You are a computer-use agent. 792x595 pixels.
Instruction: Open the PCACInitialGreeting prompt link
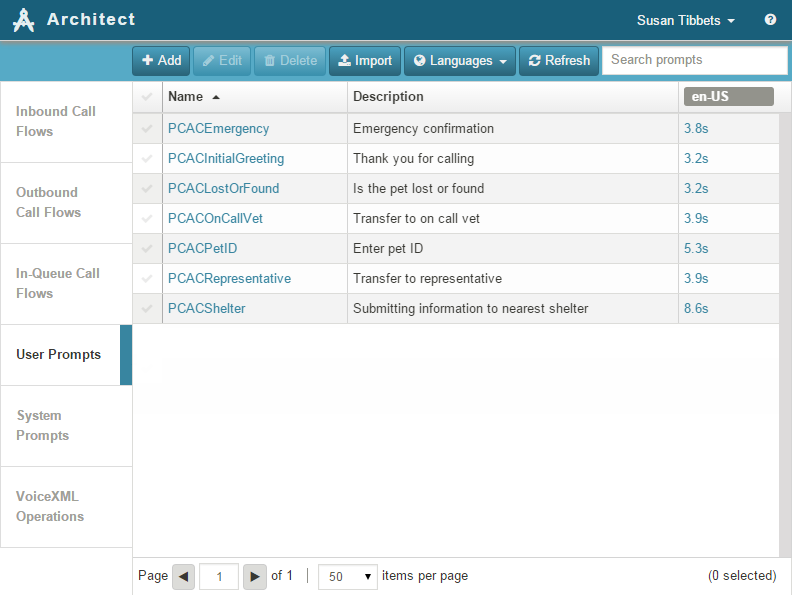(x=226, y=159)
